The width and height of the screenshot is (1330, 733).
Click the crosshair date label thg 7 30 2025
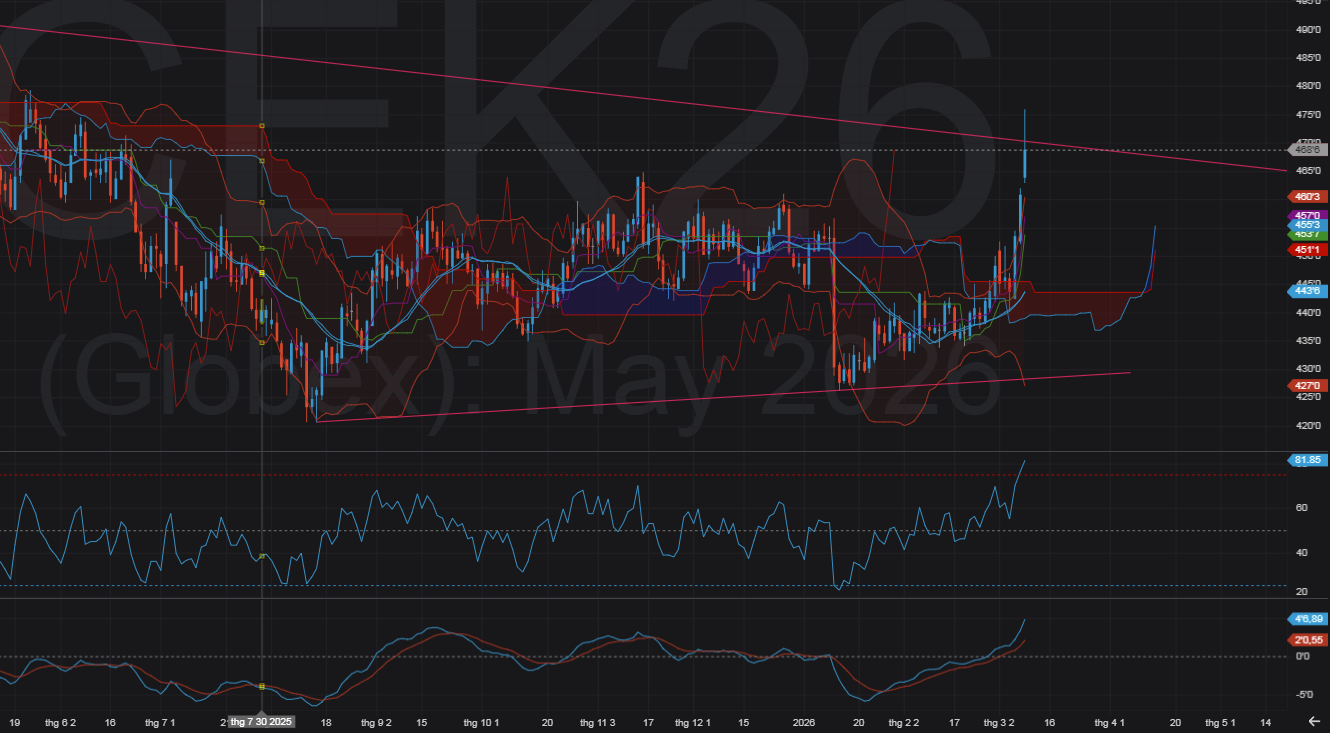coord(261,721)
